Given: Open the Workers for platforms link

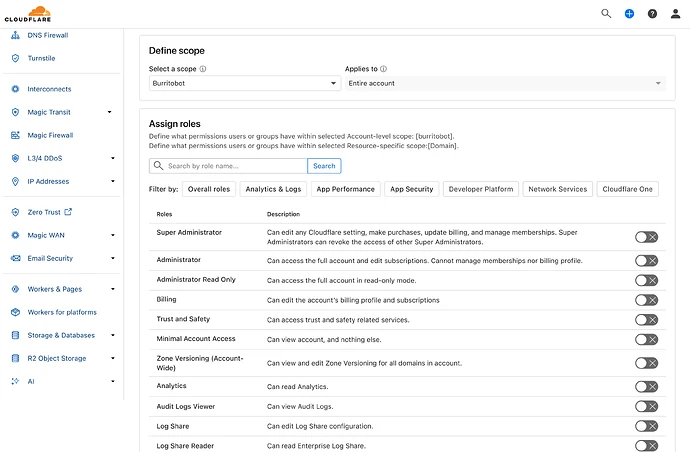Looking at the screenshot, I should [62, 312].
